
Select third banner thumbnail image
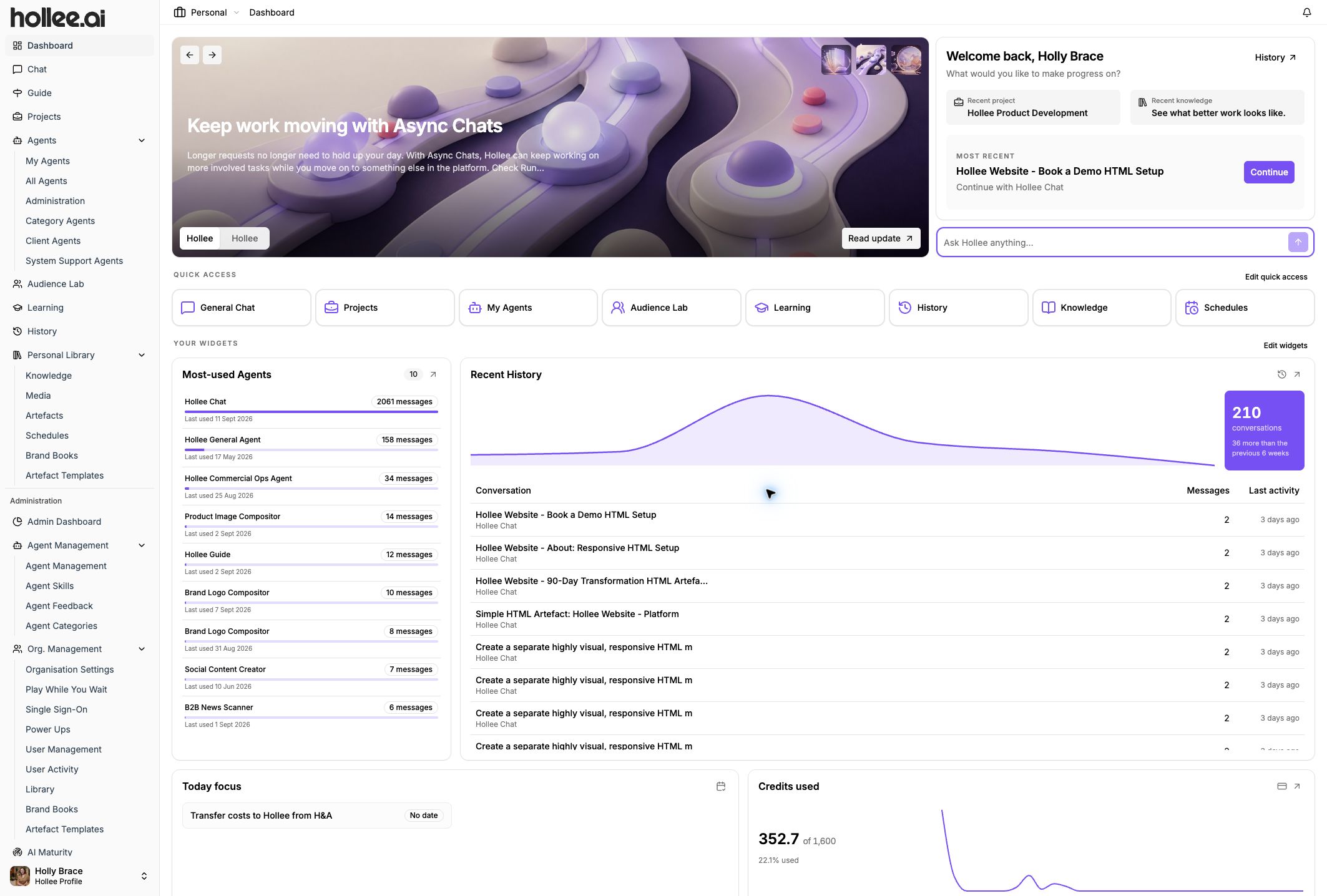click(x=906, y=60)
